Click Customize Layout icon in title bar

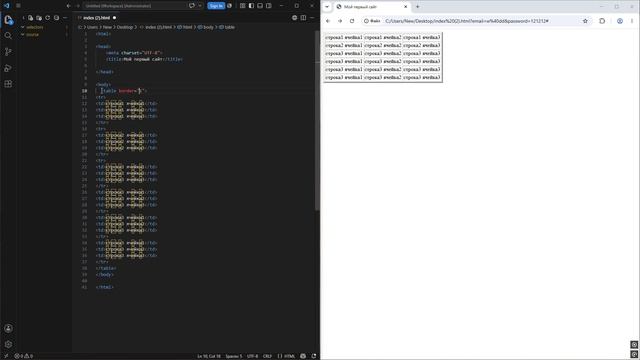click(x=242, y=6)
